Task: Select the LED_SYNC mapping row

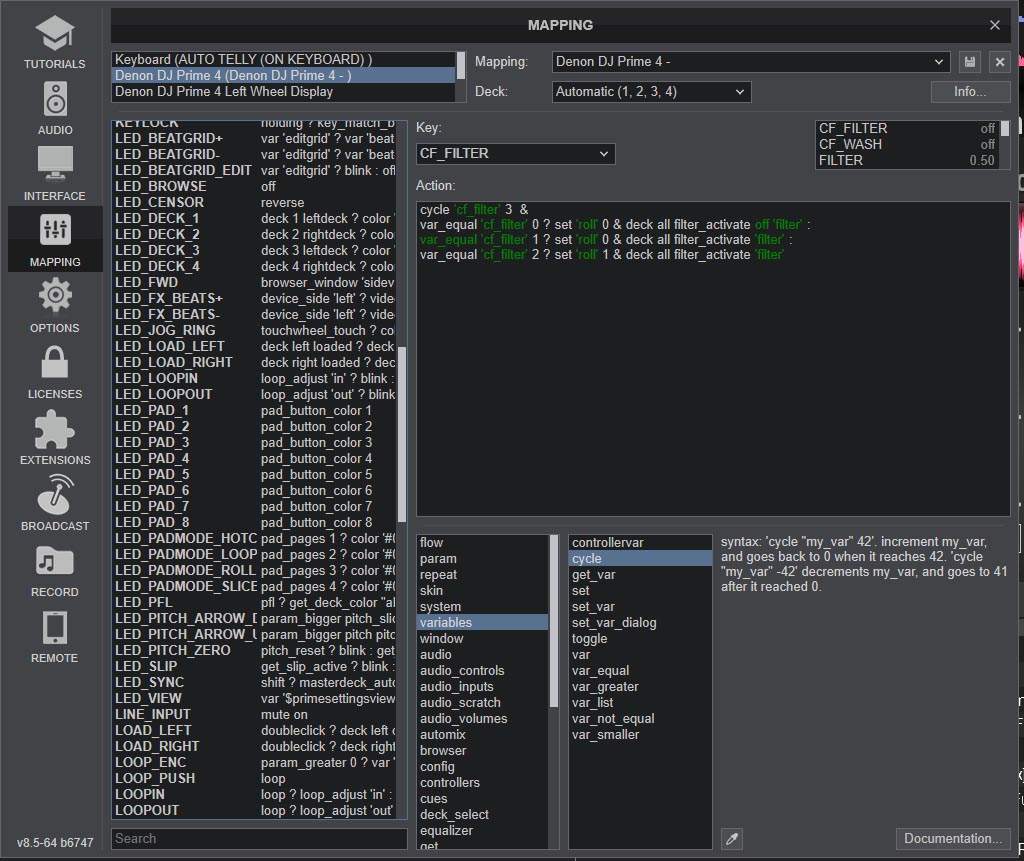Action: [x=254, y=683]
